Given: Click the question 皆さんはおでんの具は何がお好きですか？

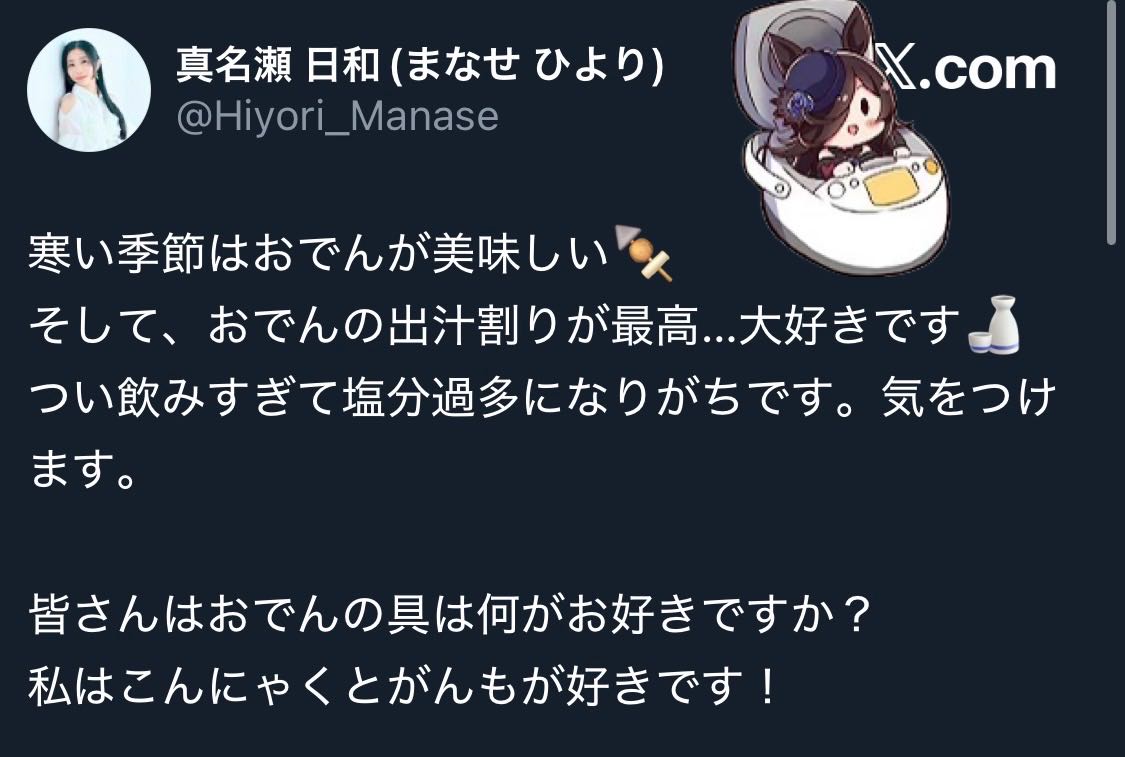Looking at the screenshot, I should [x=451, y=614].
